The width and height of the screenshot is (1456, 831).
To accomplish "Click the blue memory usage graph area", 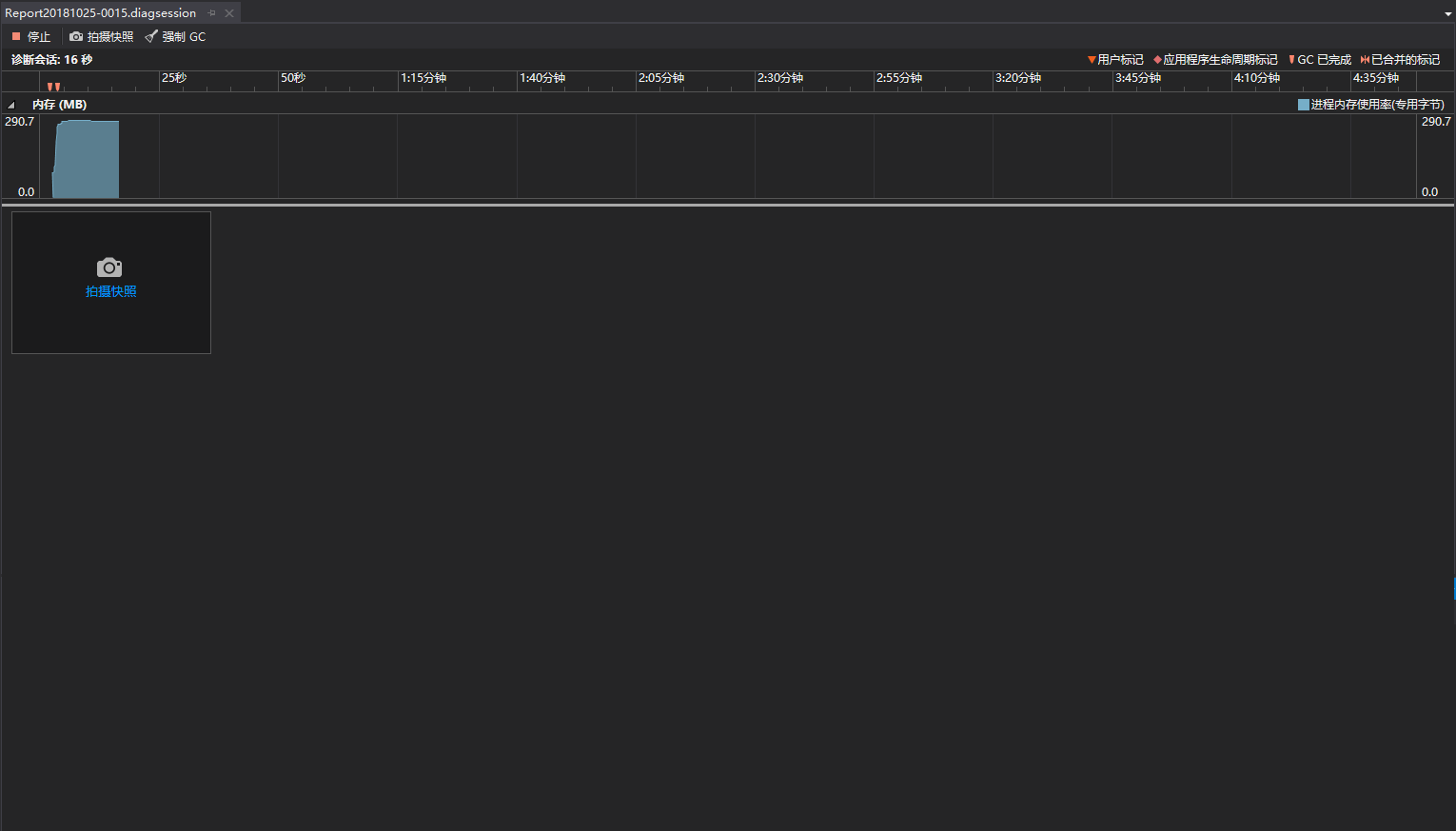I will [x=86, y=159].
